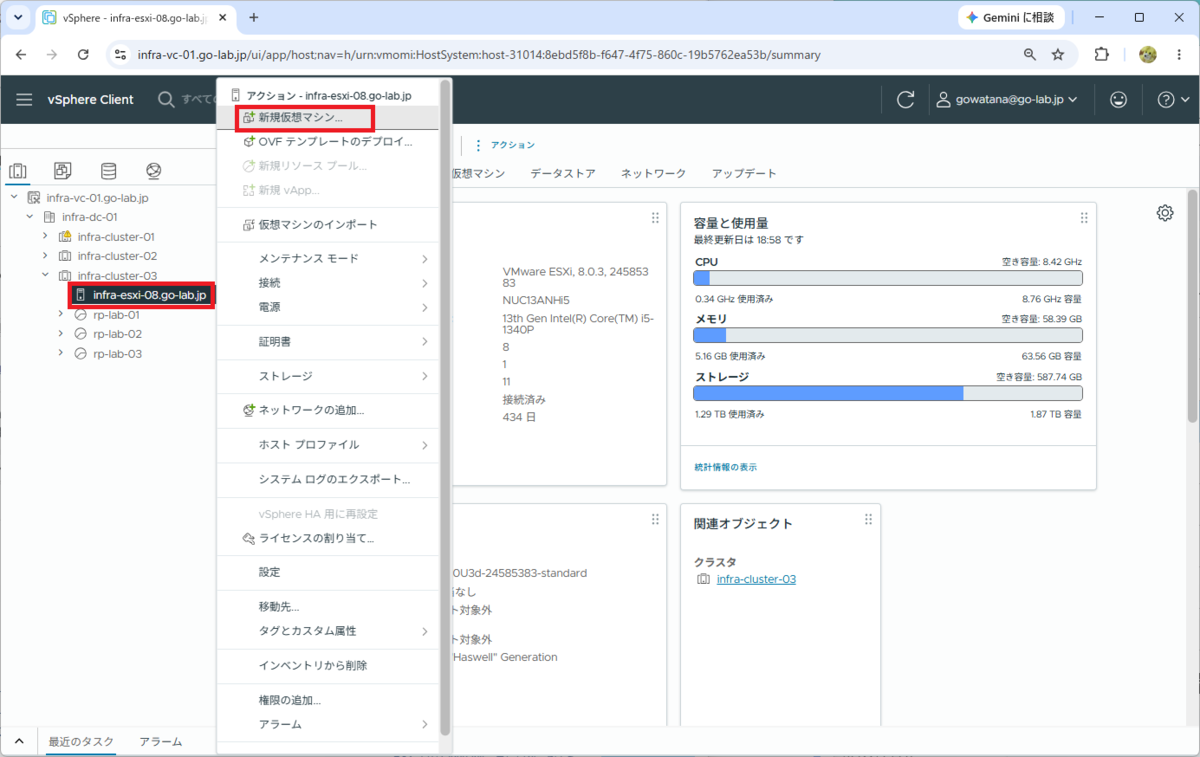Open the Chrome tab search dropdown
The height and width of the screenshot is (757, 1200).
pos(18,17)
